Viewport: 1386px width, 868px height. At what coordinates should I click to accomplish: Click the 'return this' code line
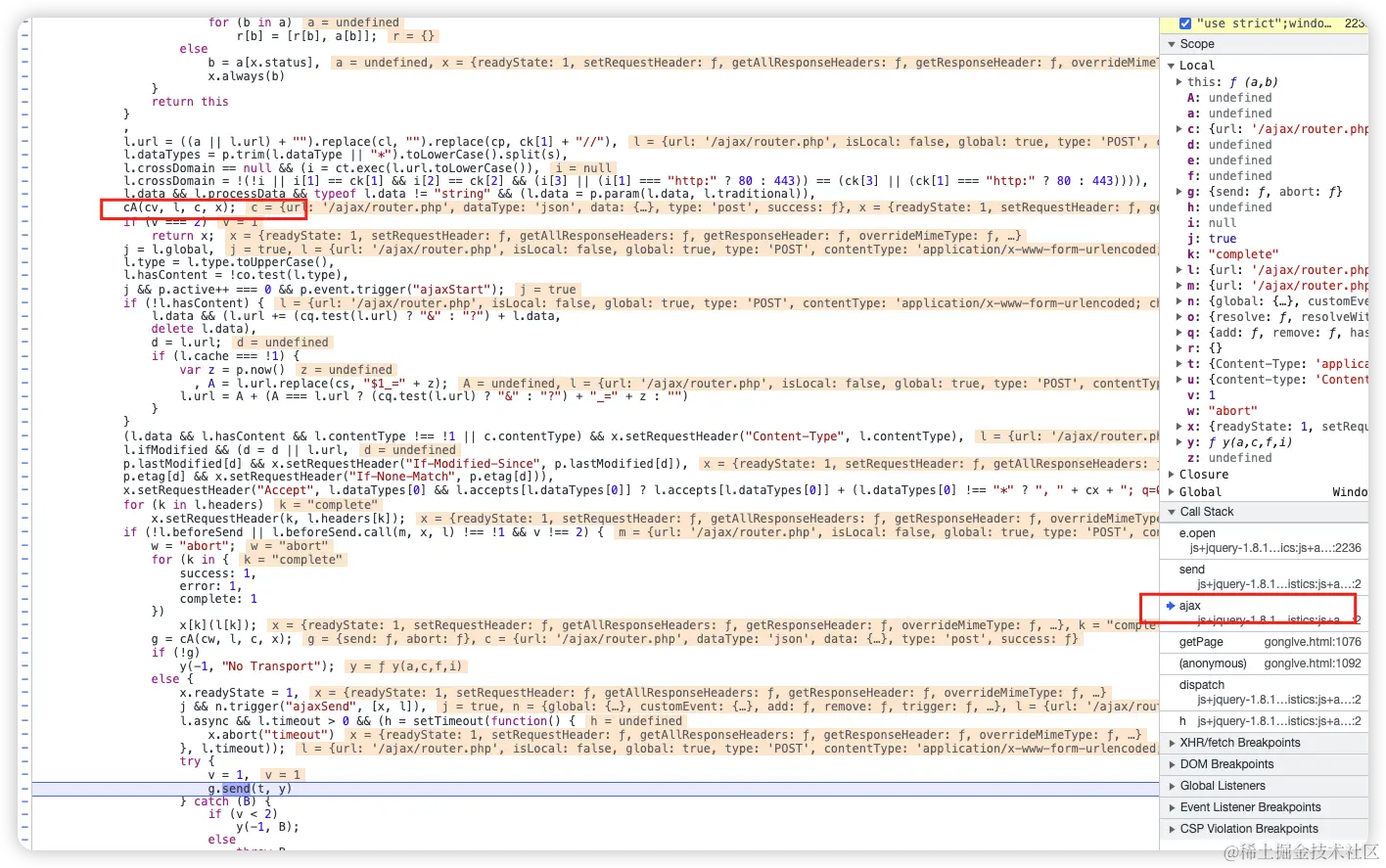190,102
